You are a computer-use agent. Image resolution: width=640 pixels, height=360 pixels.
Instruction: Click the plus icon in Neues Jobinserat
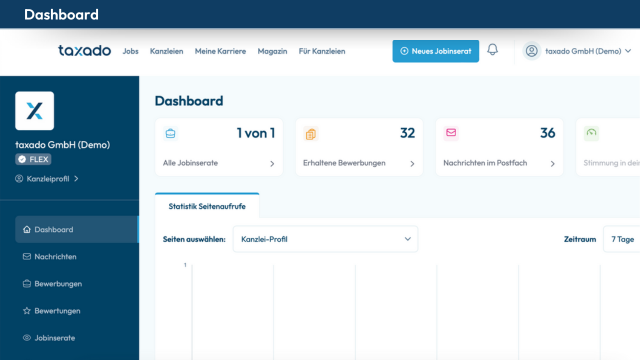coord(404,51)
